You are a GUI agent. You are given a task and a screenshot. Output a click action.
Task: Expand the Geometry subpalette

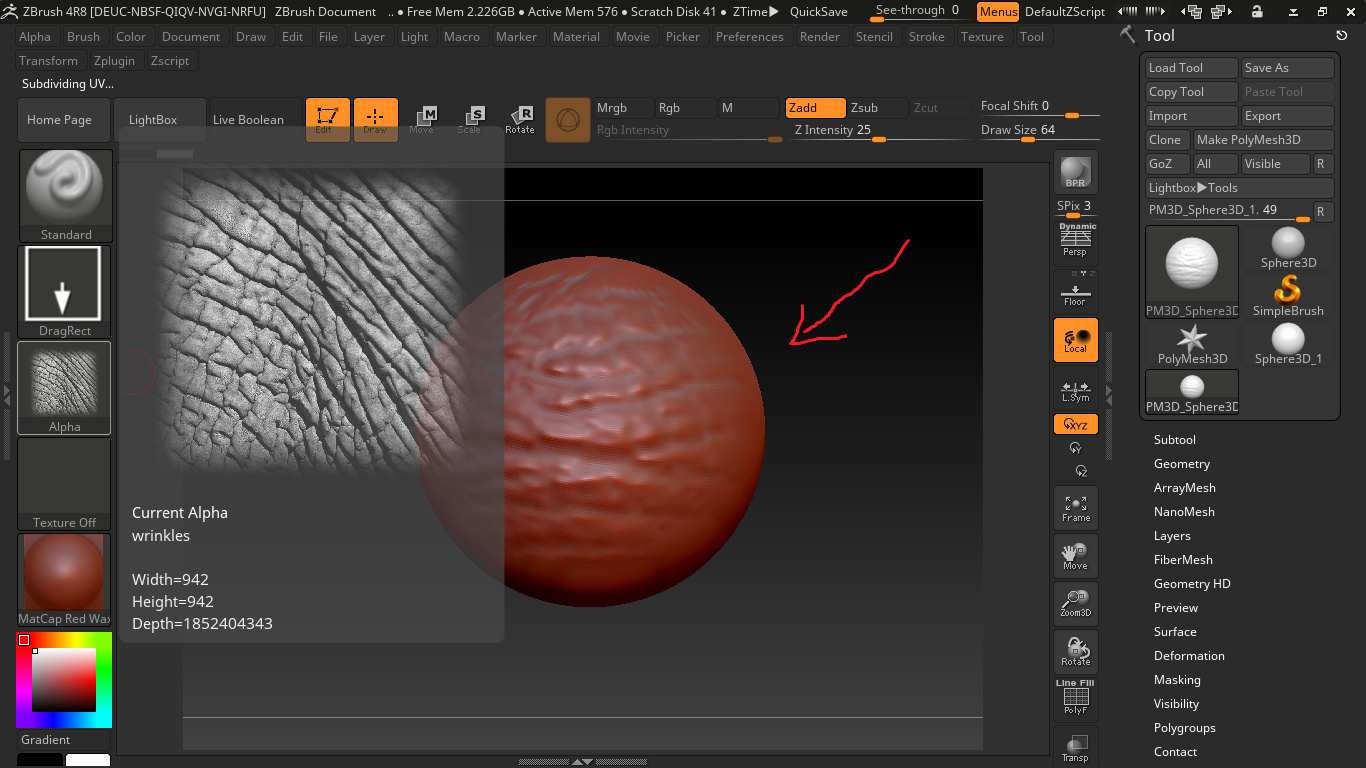click(x=1182, y=463)
